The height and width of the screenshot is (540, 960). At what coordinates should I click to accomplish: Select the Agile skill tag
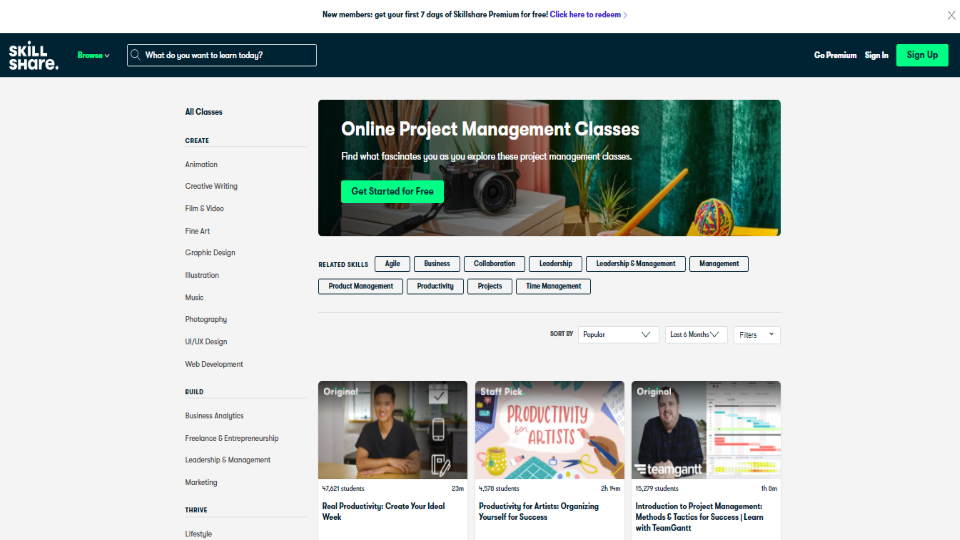coord(392,264)
